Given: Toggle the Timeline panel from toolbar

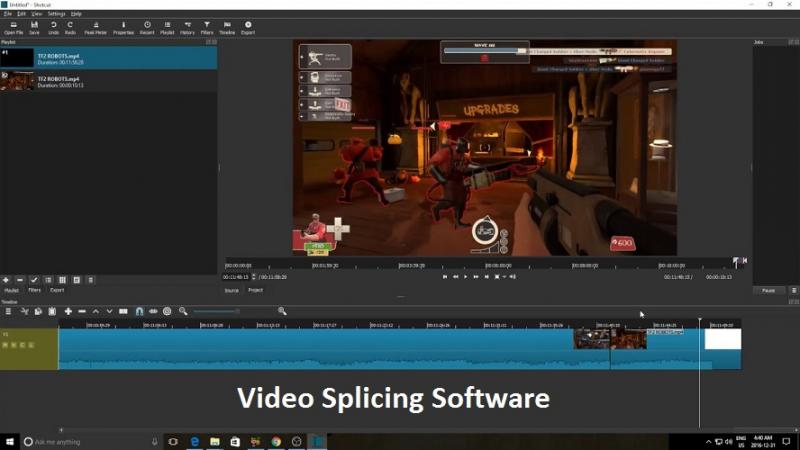Looking at the screenshot, I should pos(227,28).
